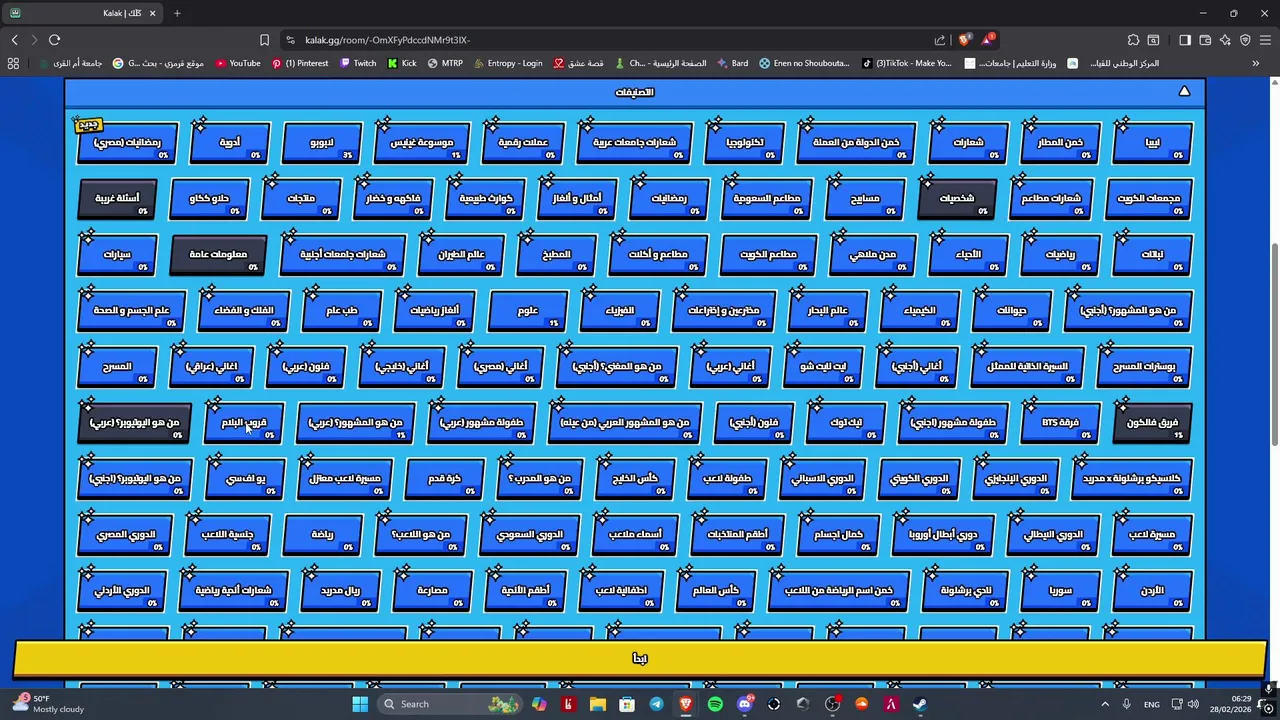Deselect the "معلومات عامة" category
1280x720 pixels.
point(218,254)
